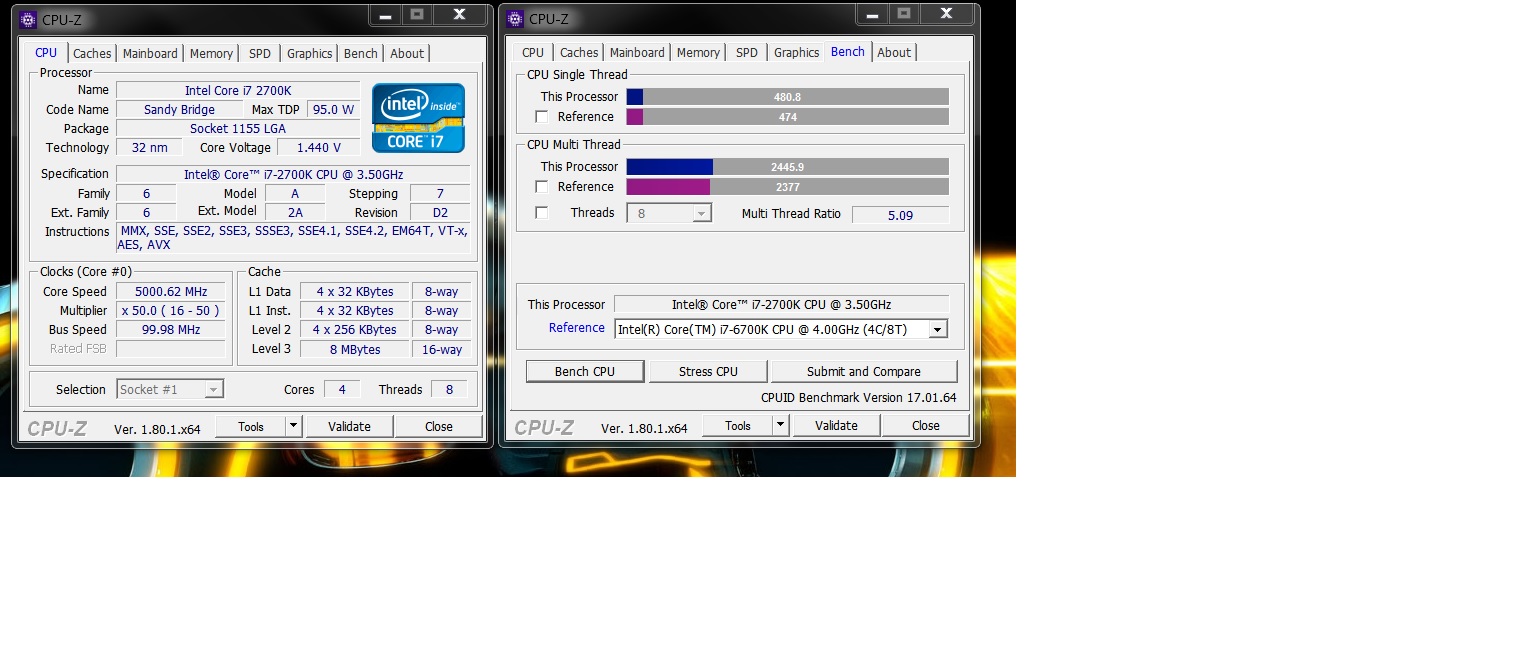This screenshot has width=1536, height=648.
Task: Click Multi Thread Reference bar 2377
Action: click(x=787, y=187)
